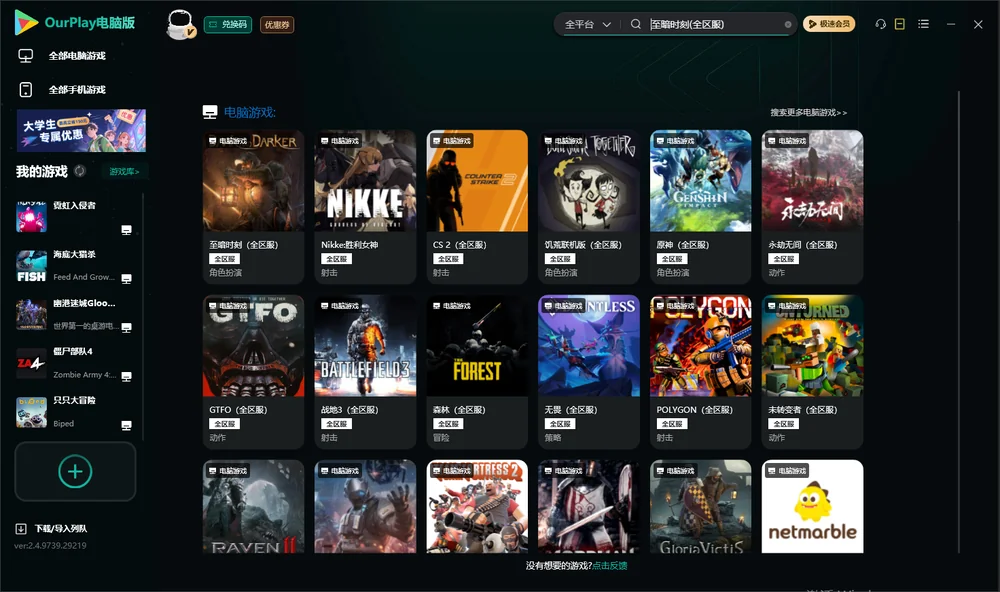The height and width of the screenshot is (592, 1000).
Task: Open the 永劫无间 (全区服) game card
Action: pos(812,207)
